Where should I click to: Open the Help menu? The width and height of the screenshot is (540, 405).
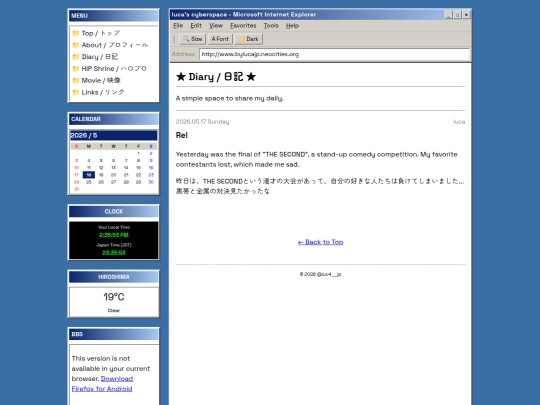coord(292,26)
